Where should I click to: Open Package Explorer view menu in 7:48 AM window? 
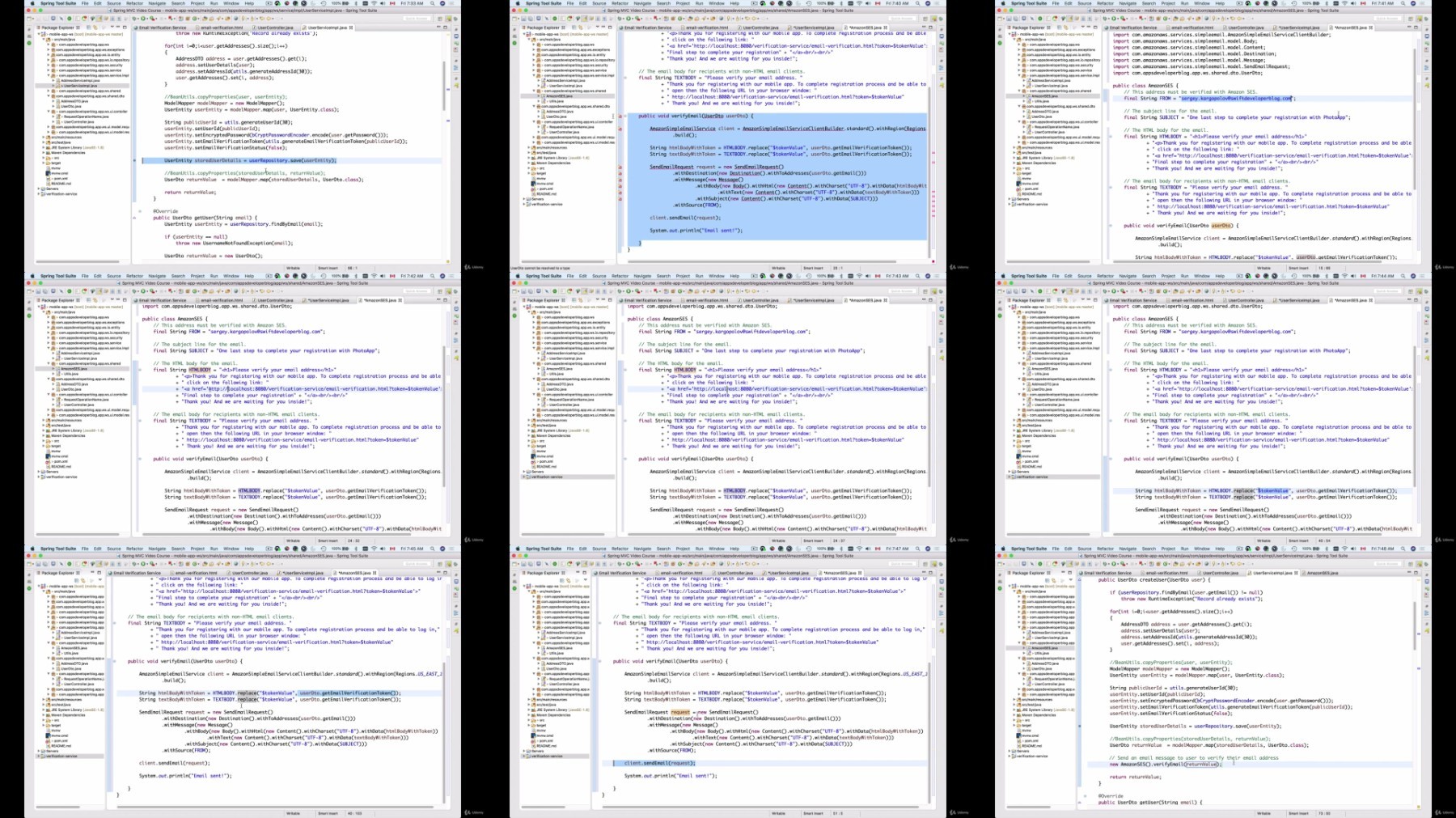[1071, 579]
